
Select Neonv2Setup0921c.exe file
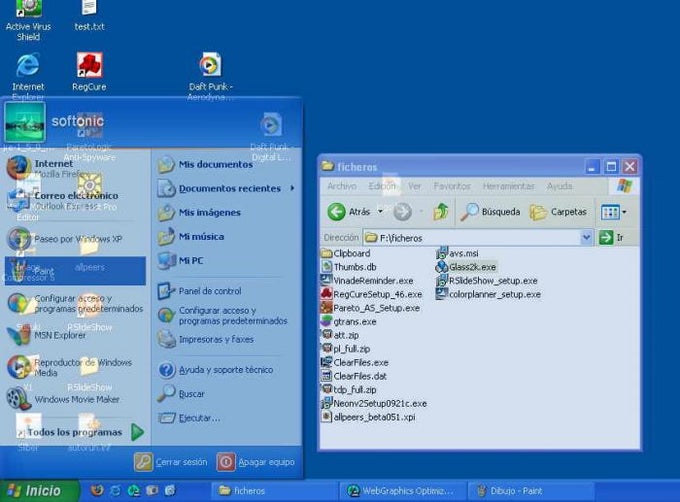(x=374, y=403)
